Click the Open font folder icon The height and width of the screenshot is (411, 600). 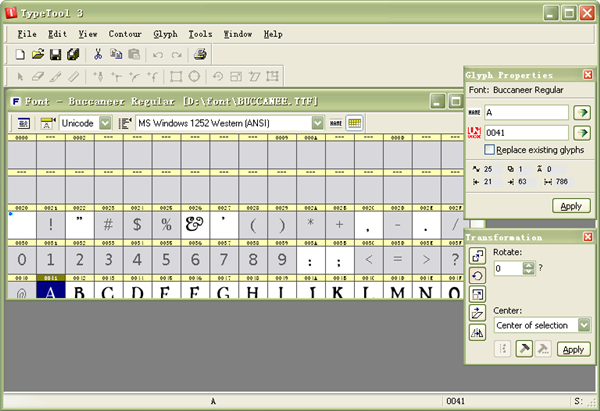click(x=38, y=54)
